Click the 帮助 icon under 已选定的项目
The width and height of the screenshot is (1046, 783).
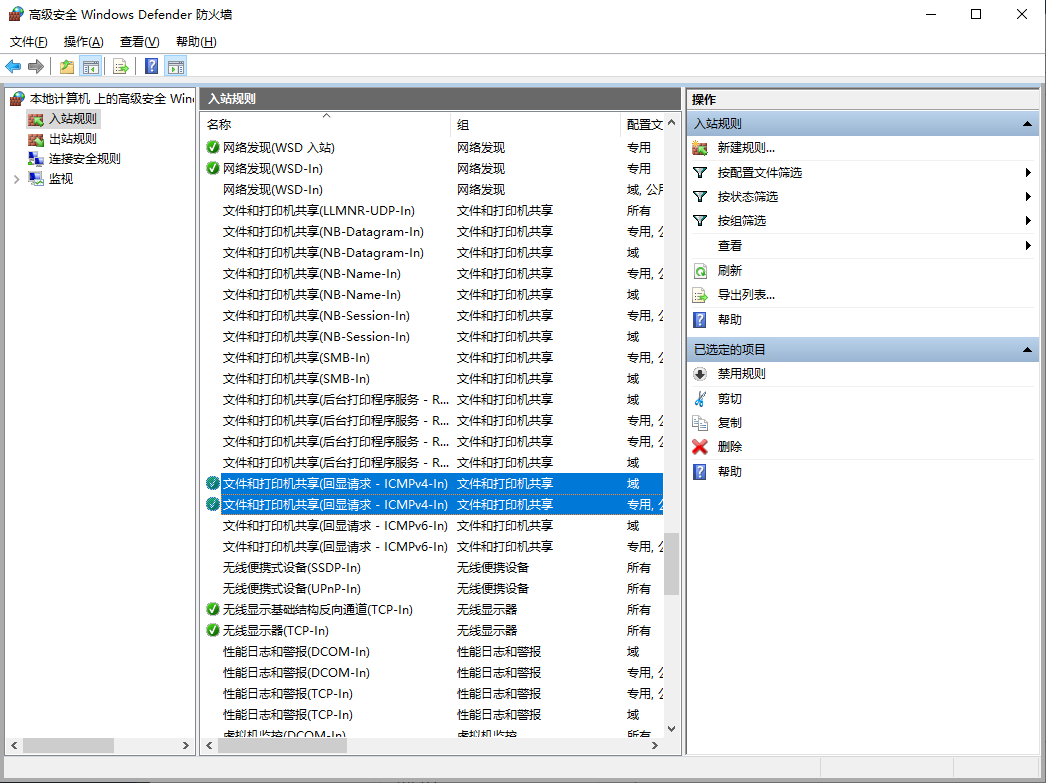pos(700,472)
